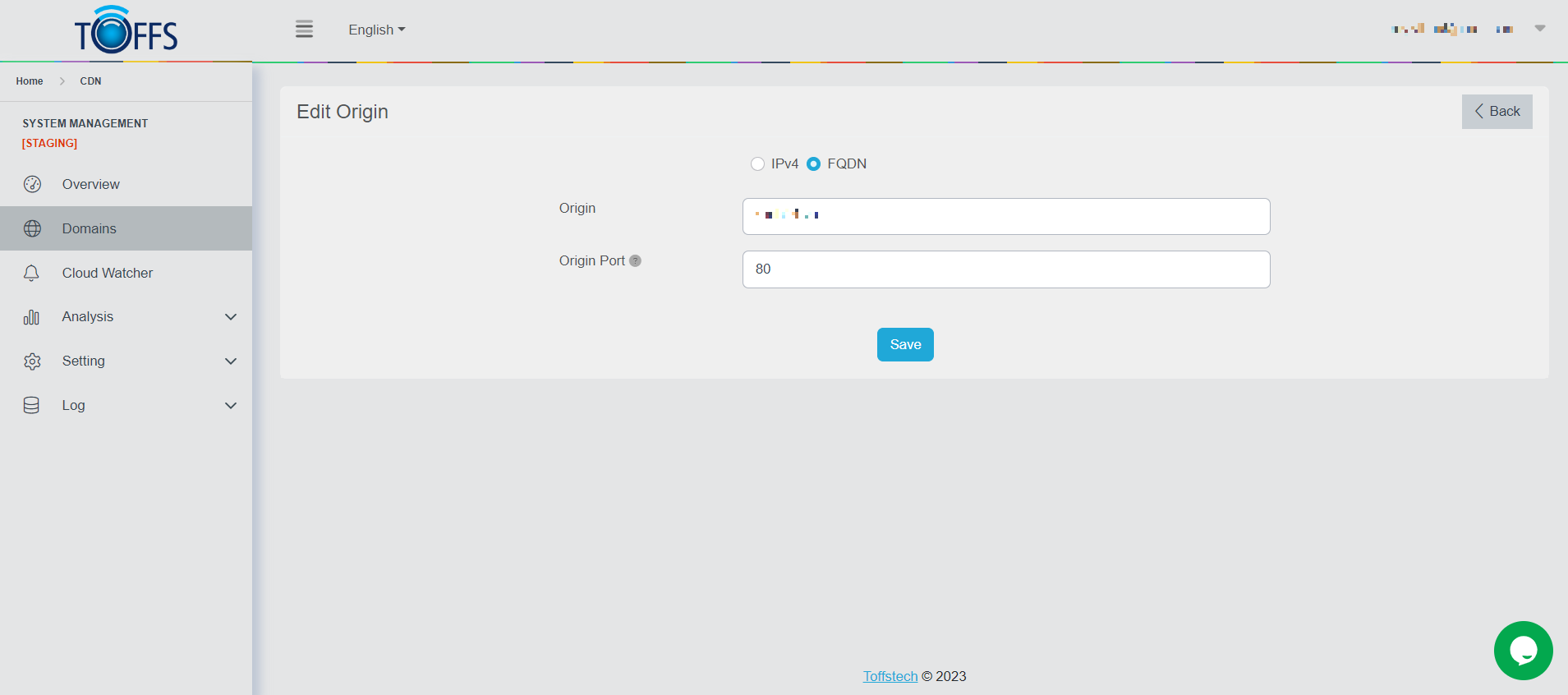The image size is (1568, 695).
Task: Expand the Log submenu chevron
Action: coord(231,405)
